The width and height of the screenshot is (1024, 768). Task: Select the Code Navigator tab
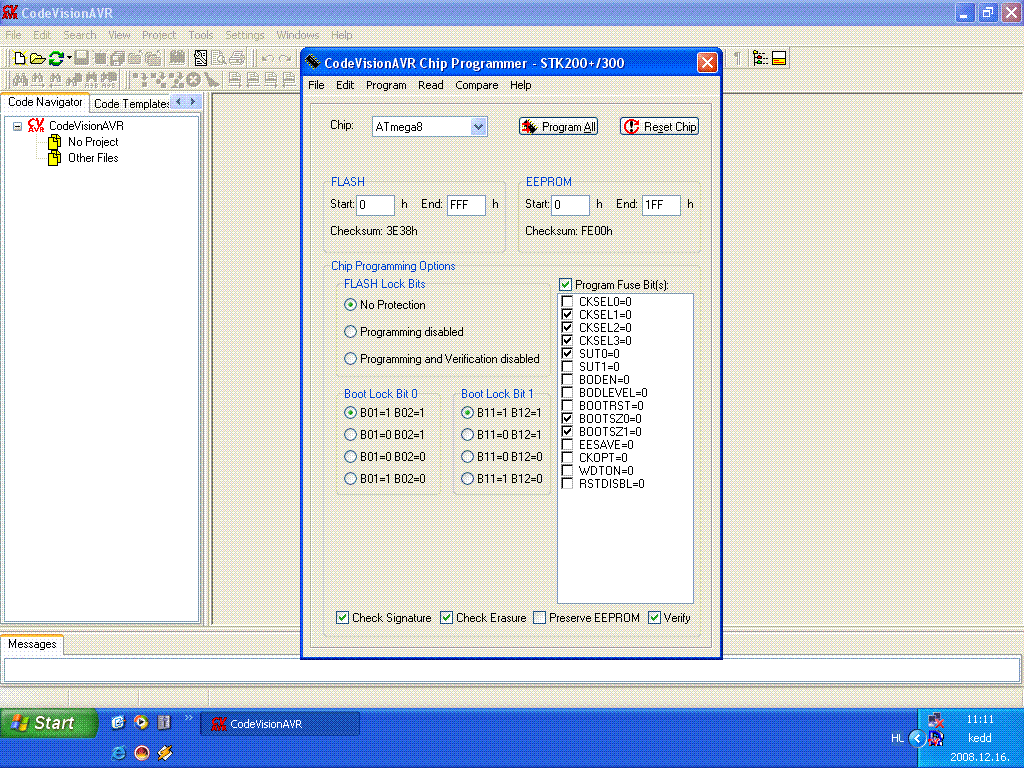[x=45, y=102]
